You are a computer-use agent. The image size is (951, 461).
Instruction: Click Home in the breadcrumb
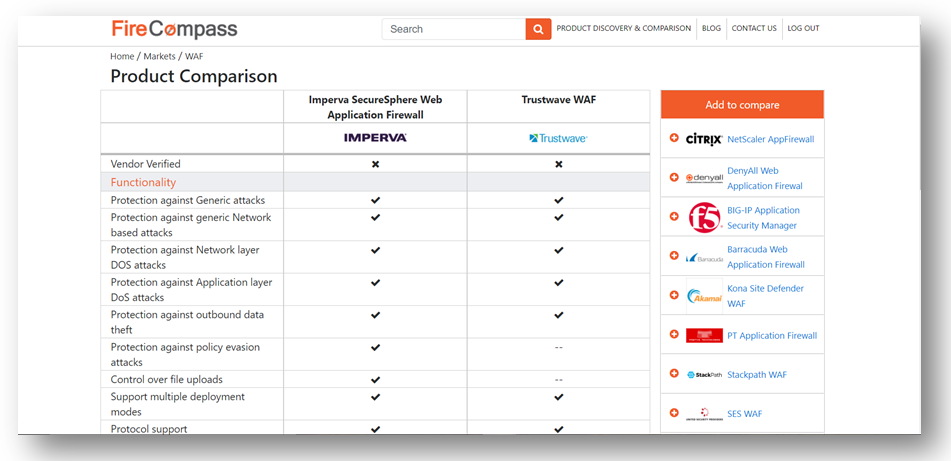click(122, 56)
